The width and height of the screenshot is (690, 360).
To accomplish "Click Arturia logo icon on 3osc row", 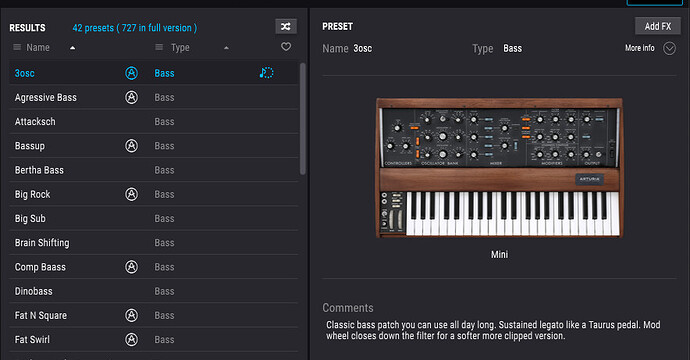I will 131,73.
